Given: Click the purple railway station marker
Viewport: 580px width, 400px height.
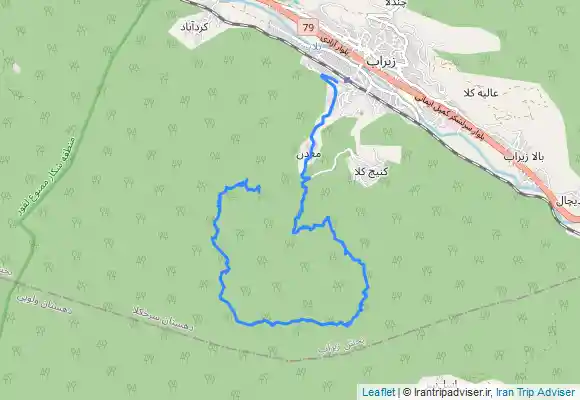Looking at the screenshot, I should 347,80.
